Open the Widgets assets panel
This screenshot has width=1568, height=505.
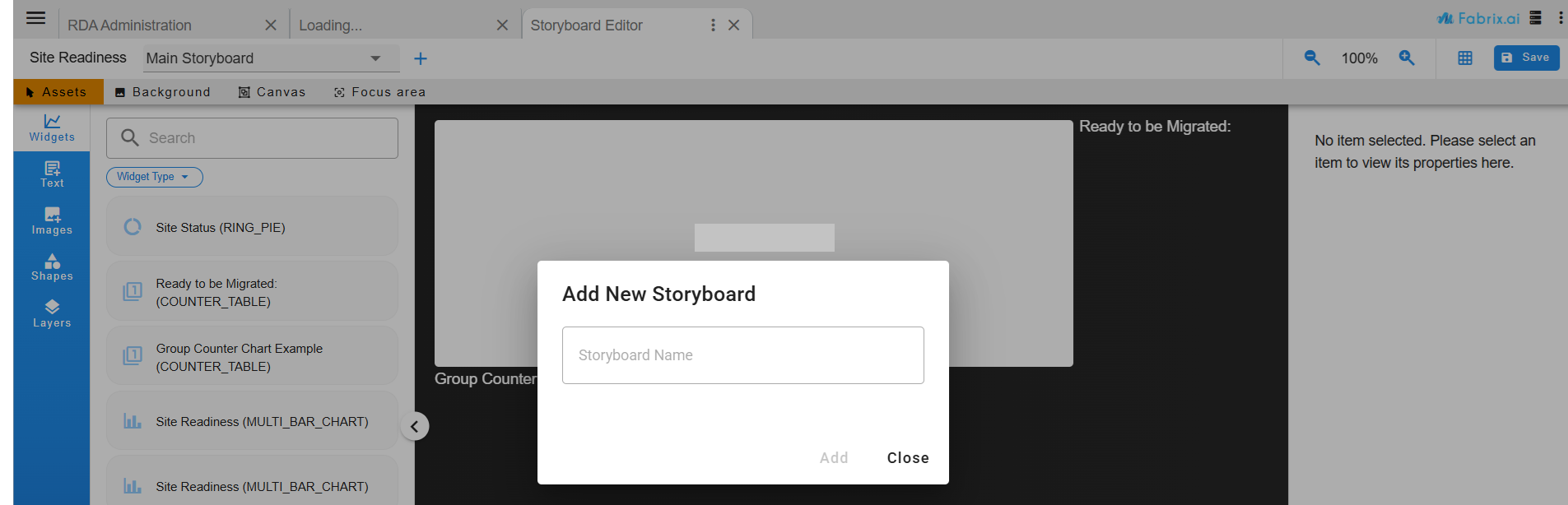click(52, 127)
